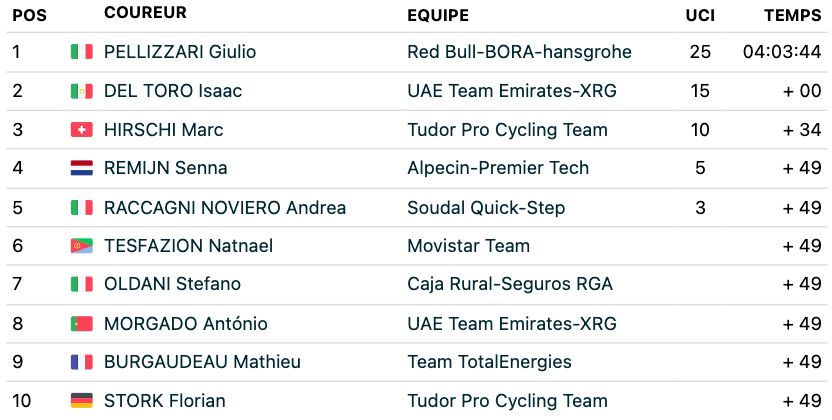Click the Mexican flag beside DEL TORO Isaac
832x420 pixels.
pos(82,91)
